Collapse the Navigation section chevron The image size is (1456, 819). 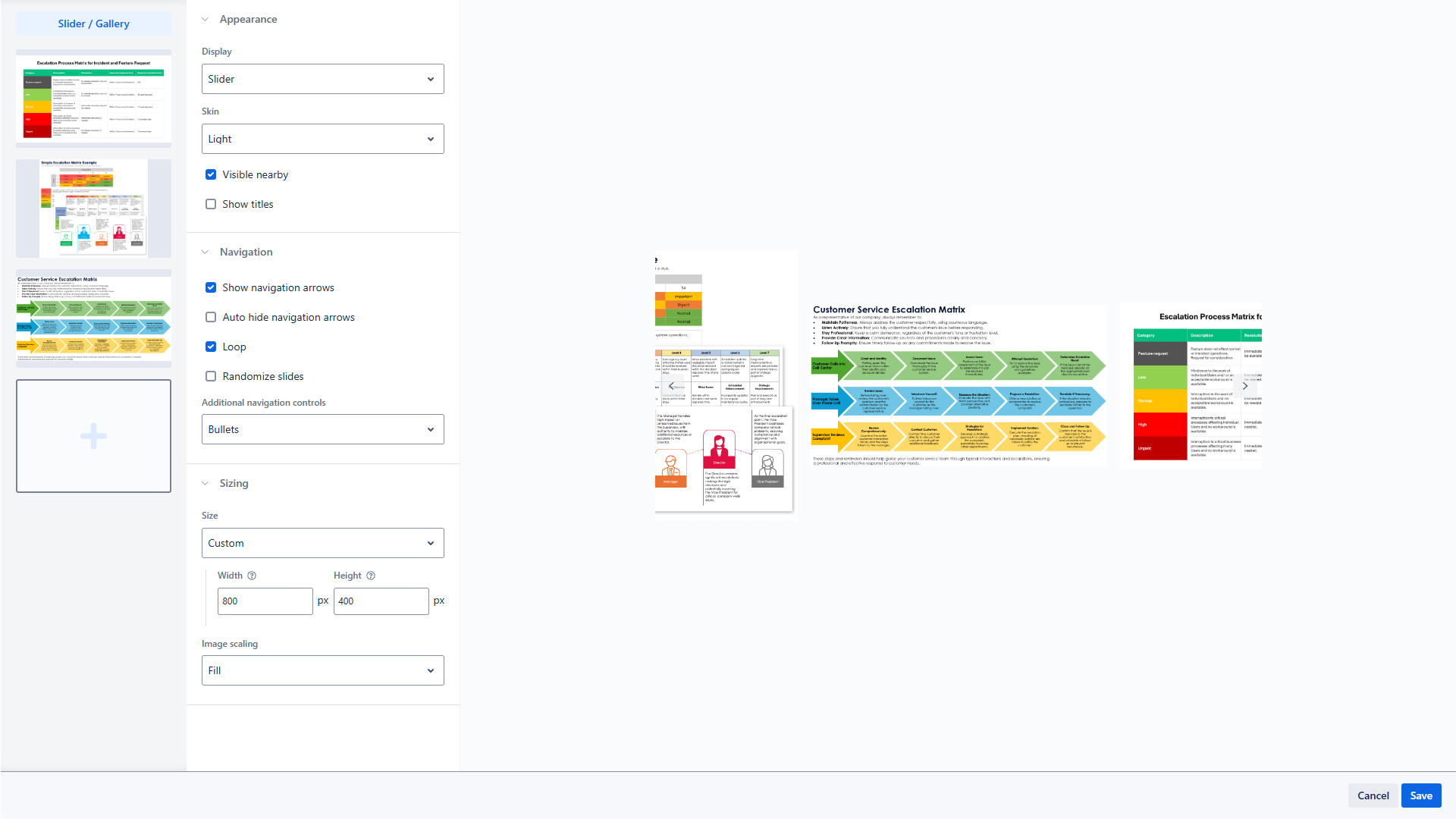(205, 253)
